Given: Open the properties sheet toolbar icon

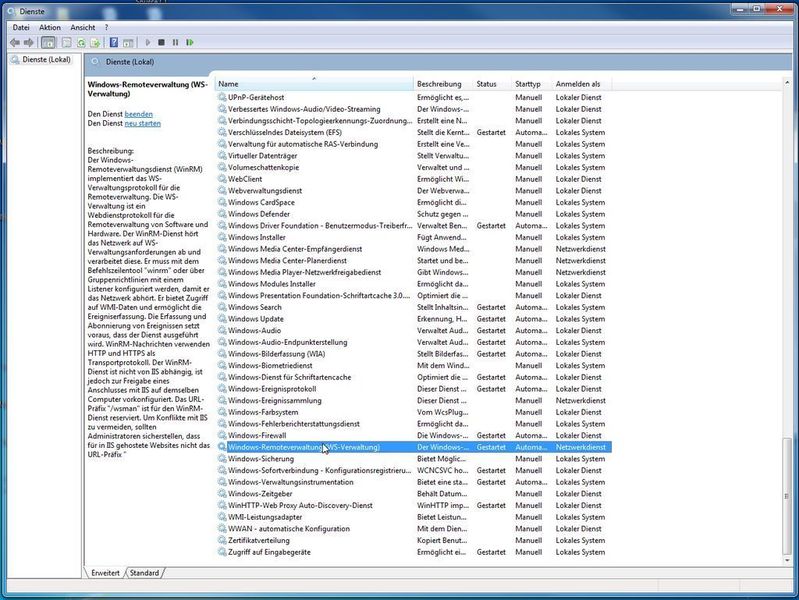Looking at the screenshot, I should (66, 43).
